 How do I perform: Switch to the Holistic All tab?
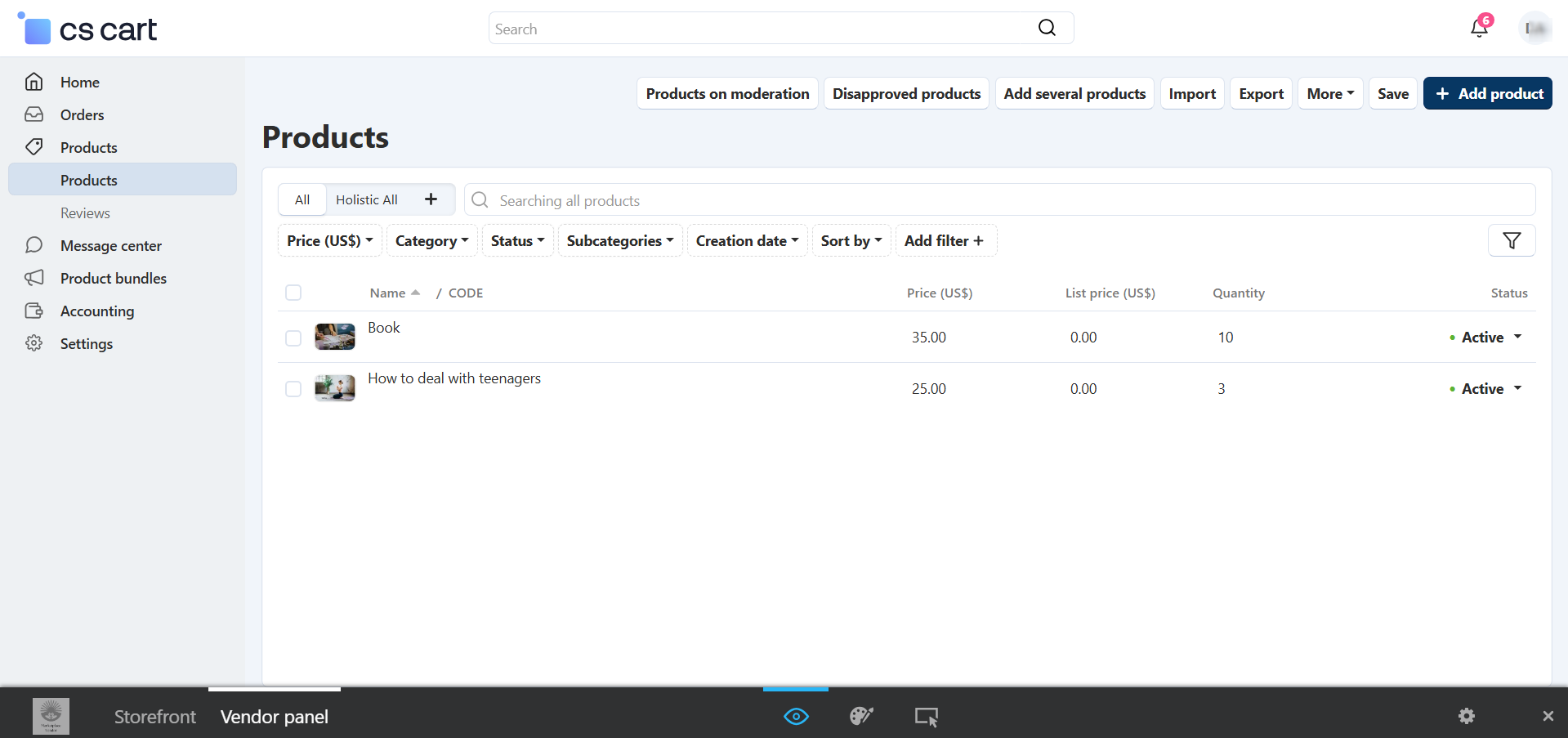(x=367, y=199)
